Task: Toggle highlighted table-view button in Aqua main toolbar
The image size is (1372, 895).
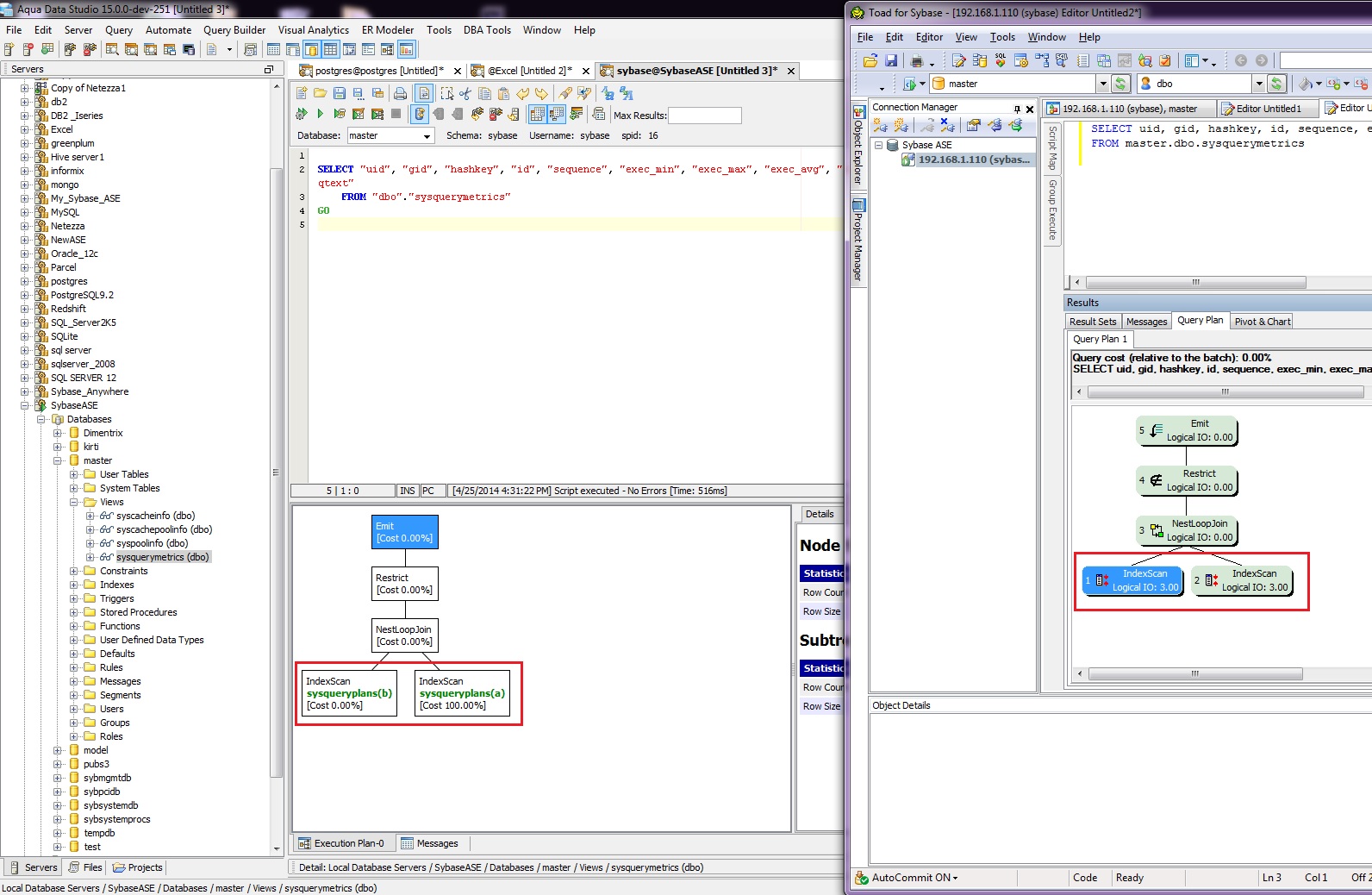Action: point(330,49)
